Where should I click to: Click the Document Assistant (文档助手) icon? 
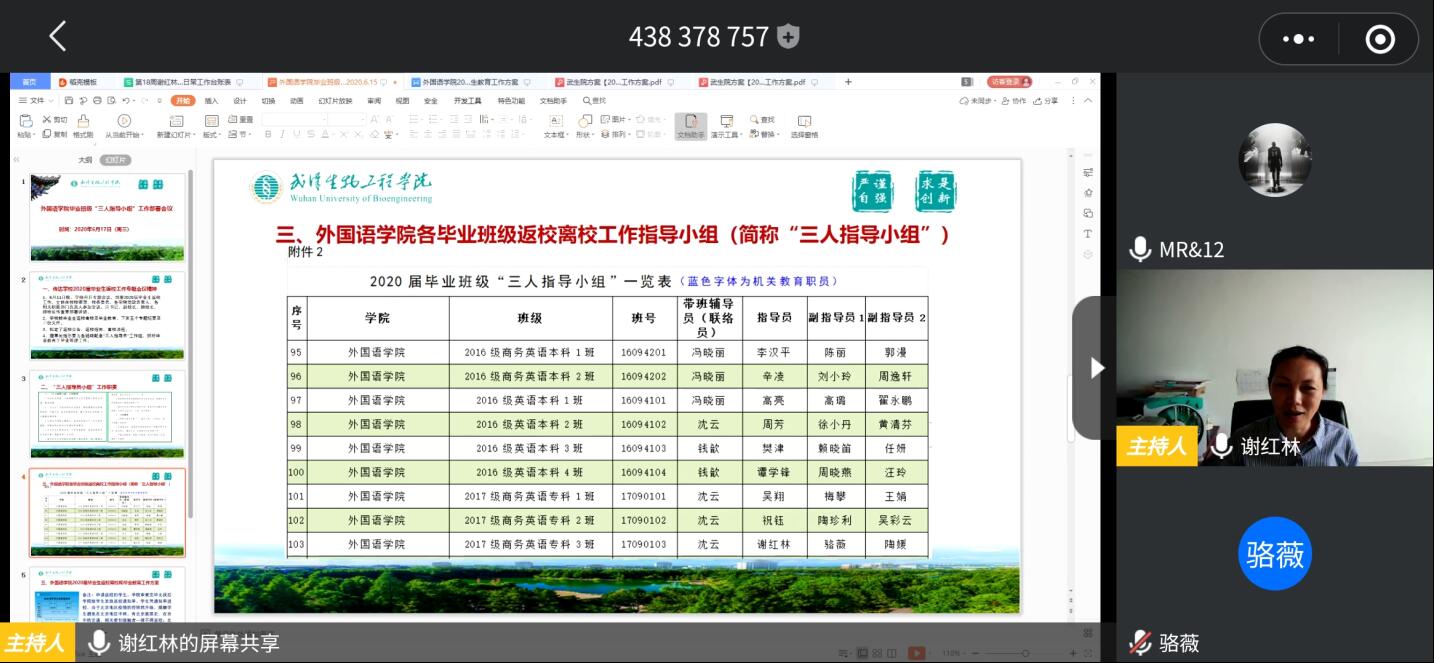coord(691,124)
